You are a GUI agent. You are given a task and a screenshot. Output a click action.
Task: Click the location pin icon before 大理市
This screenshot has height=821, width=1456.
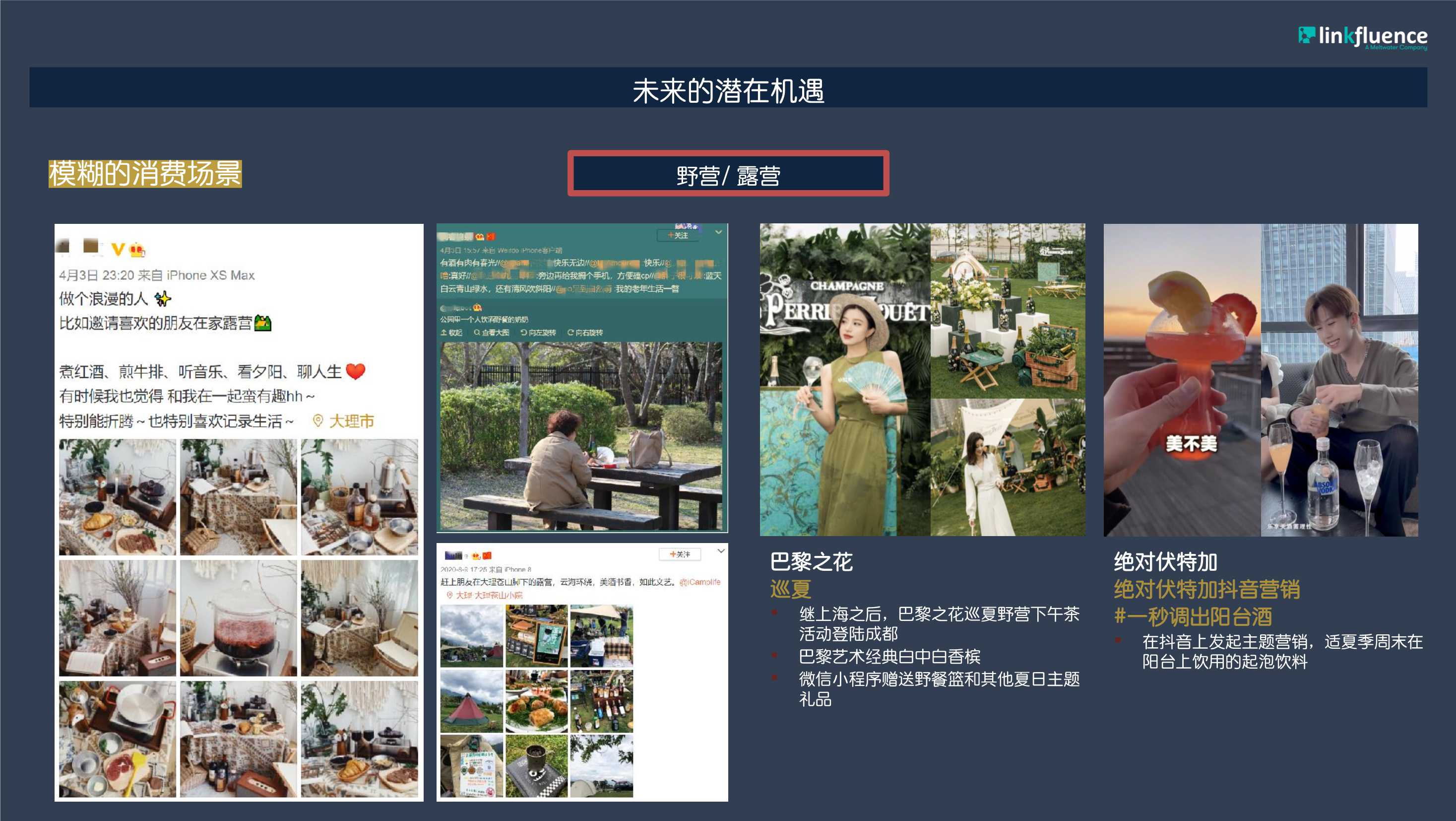318,421
